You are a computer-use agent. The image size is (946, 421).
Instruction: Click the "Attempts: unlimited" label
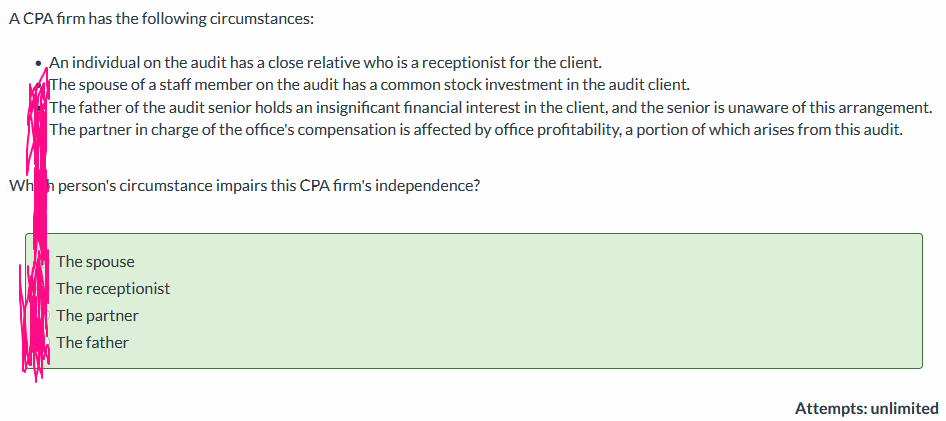[x=866, y=408]
